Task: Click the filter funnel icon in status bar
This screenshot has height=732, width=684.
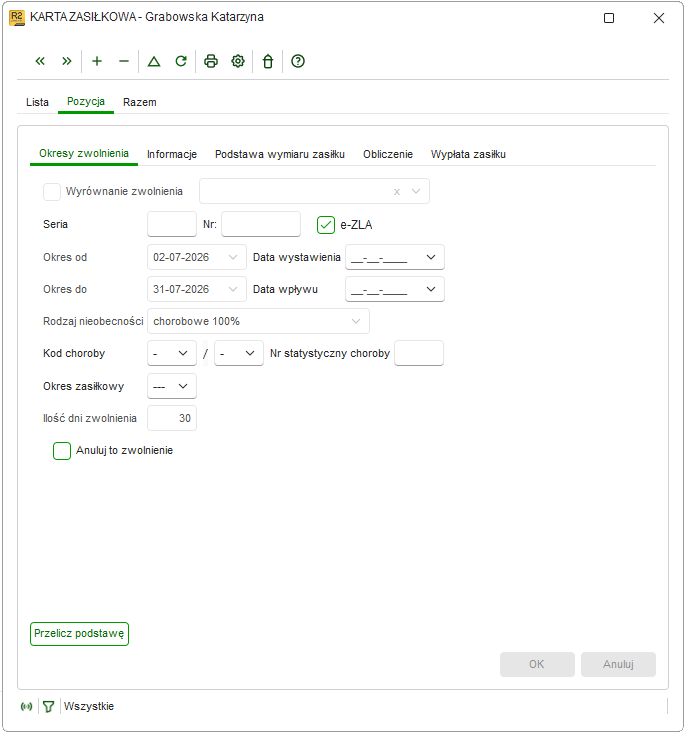Action: 49,706
